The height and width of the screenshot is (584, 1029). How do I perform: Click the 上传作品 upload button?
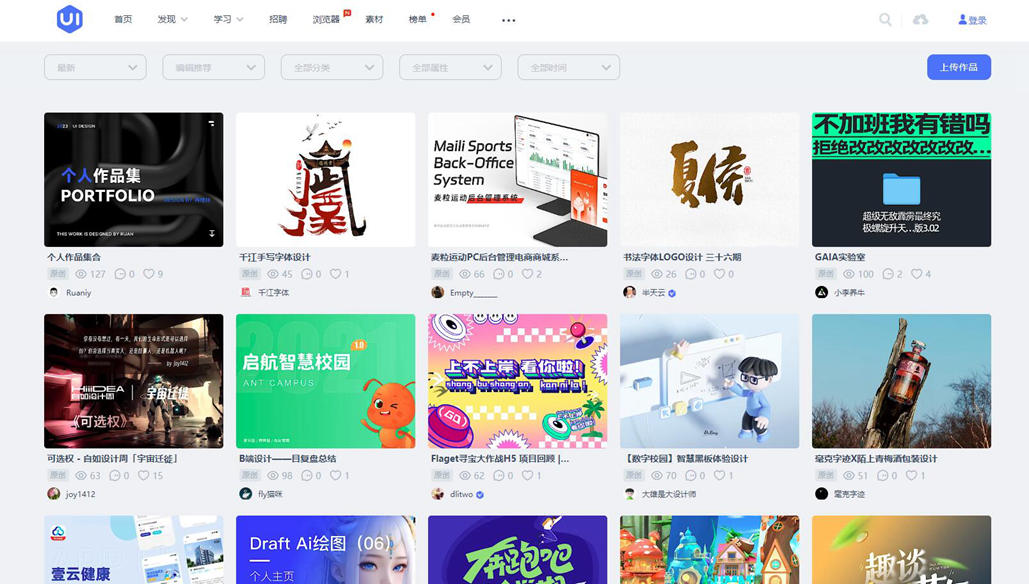coord(959,68)
